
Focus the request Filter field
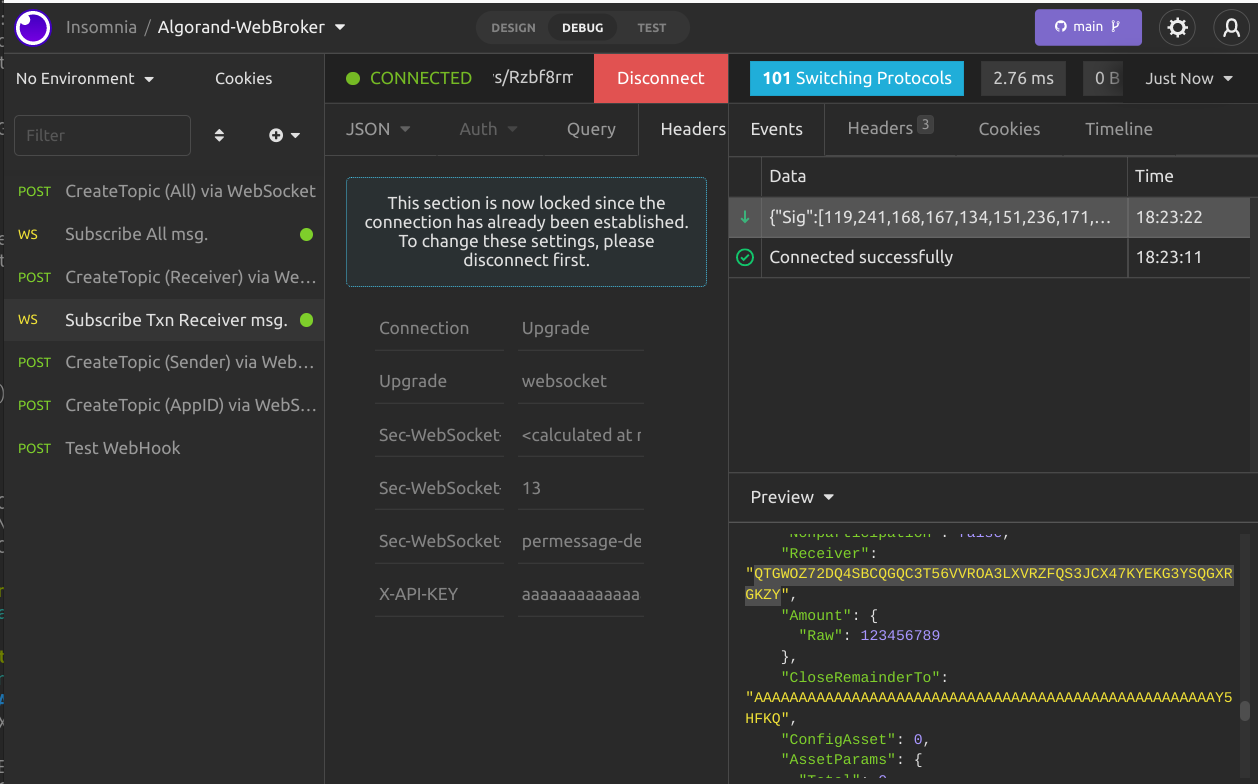click(103, 135)
